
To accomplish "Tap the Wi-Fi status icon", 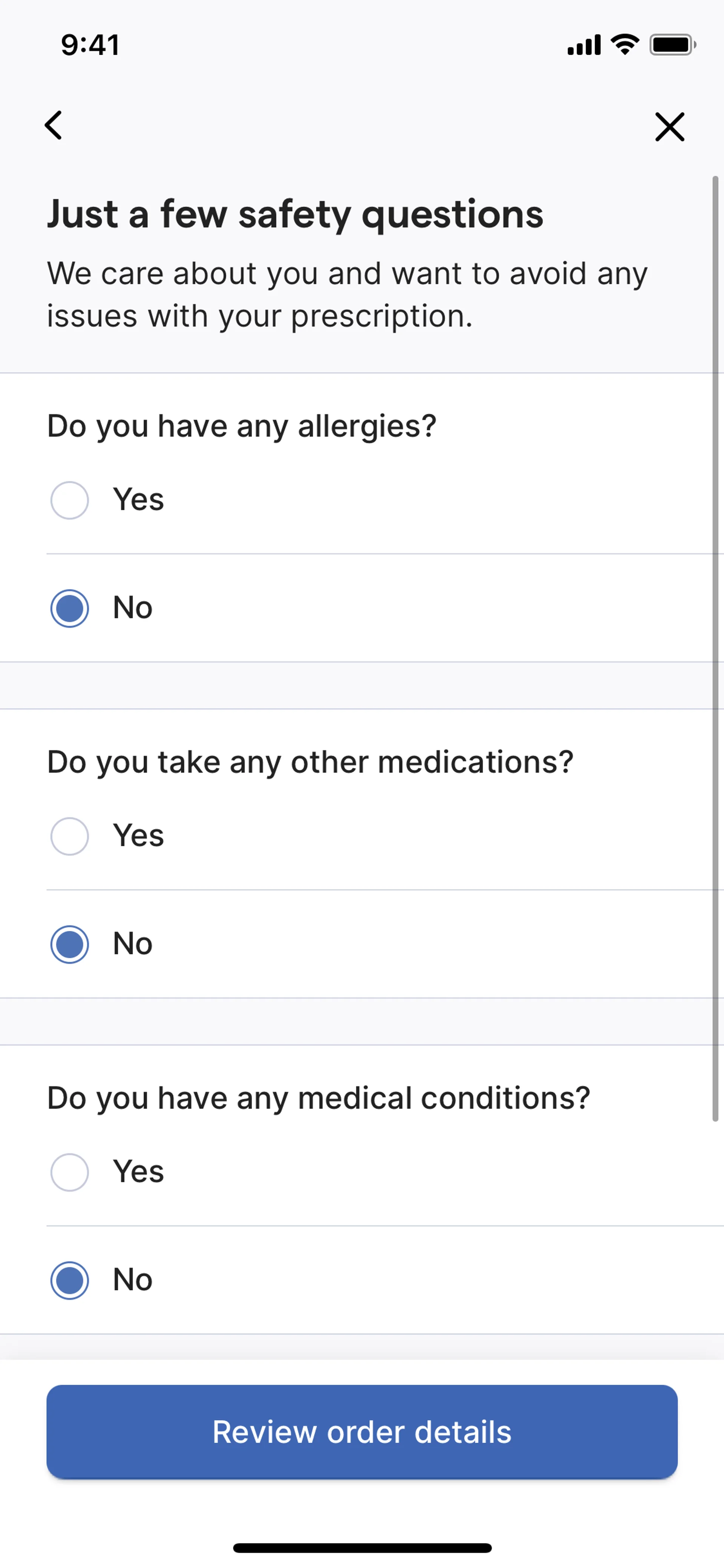I will 624,45.
